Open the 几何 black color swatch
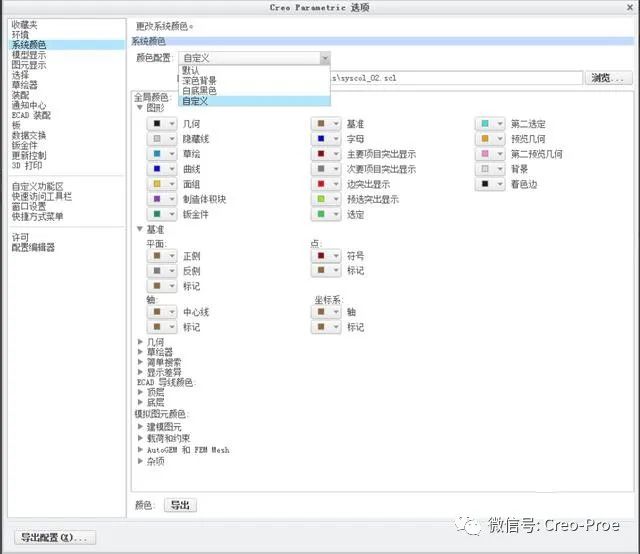Screen dimensions: 640x554 pyautogui.click(x=162, y=124)
